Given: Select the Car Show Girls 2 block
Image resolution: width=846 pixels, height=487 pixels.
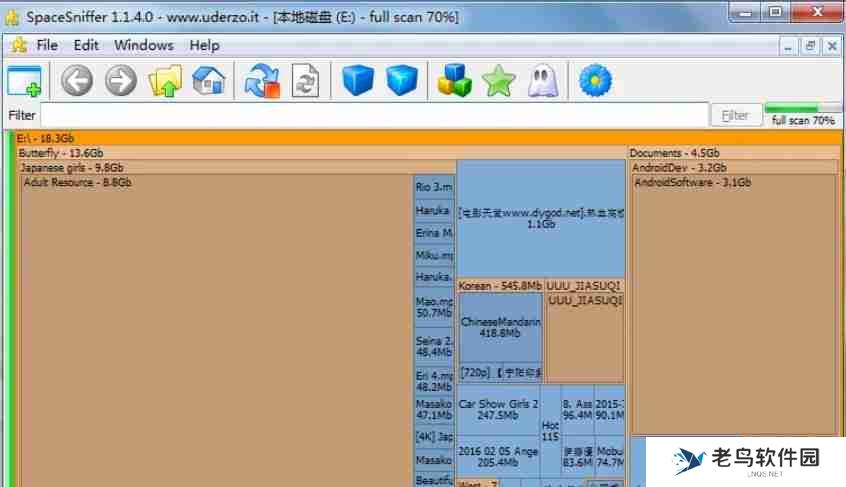Looking at the screenshot, I should click(498, 410).
